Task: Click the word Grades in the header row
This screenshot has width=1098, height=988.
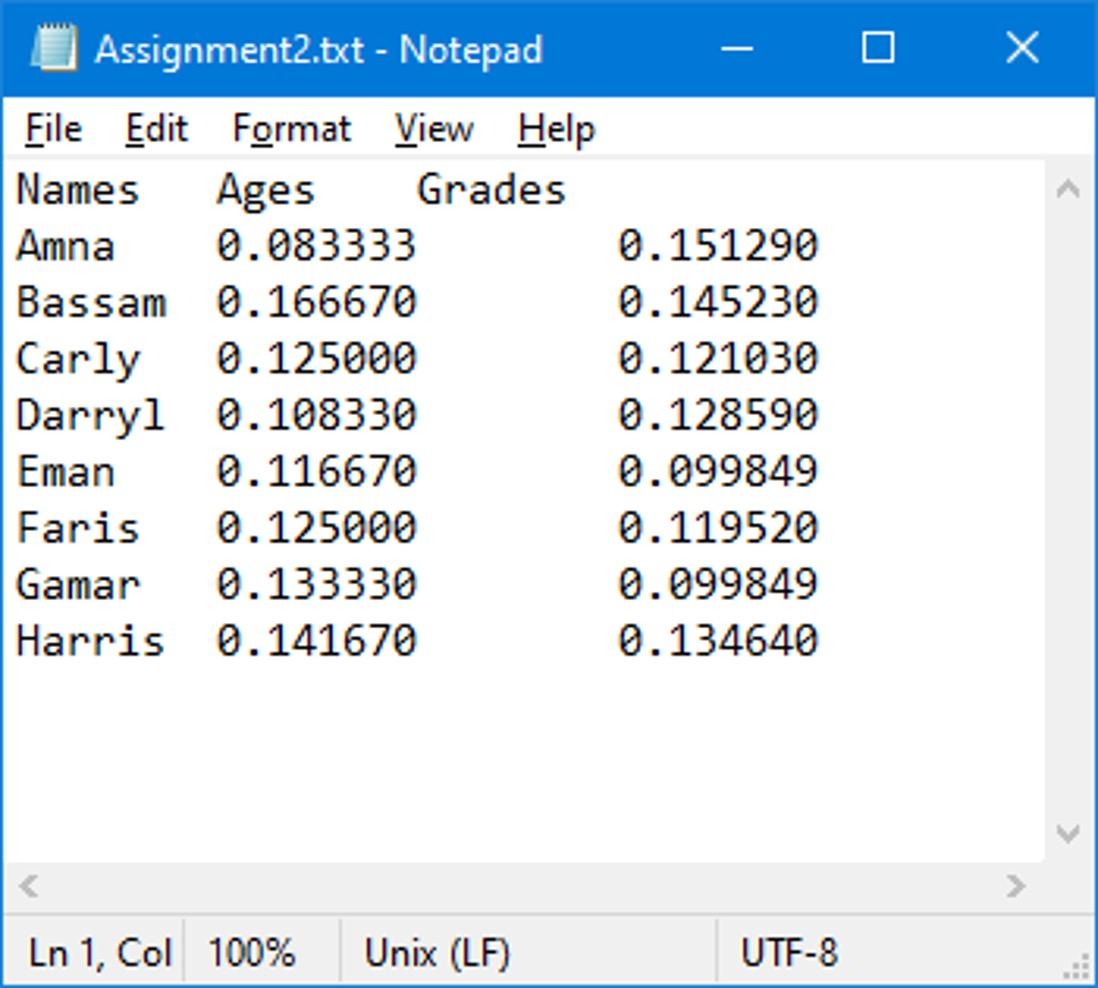Action: pos(491,190)
